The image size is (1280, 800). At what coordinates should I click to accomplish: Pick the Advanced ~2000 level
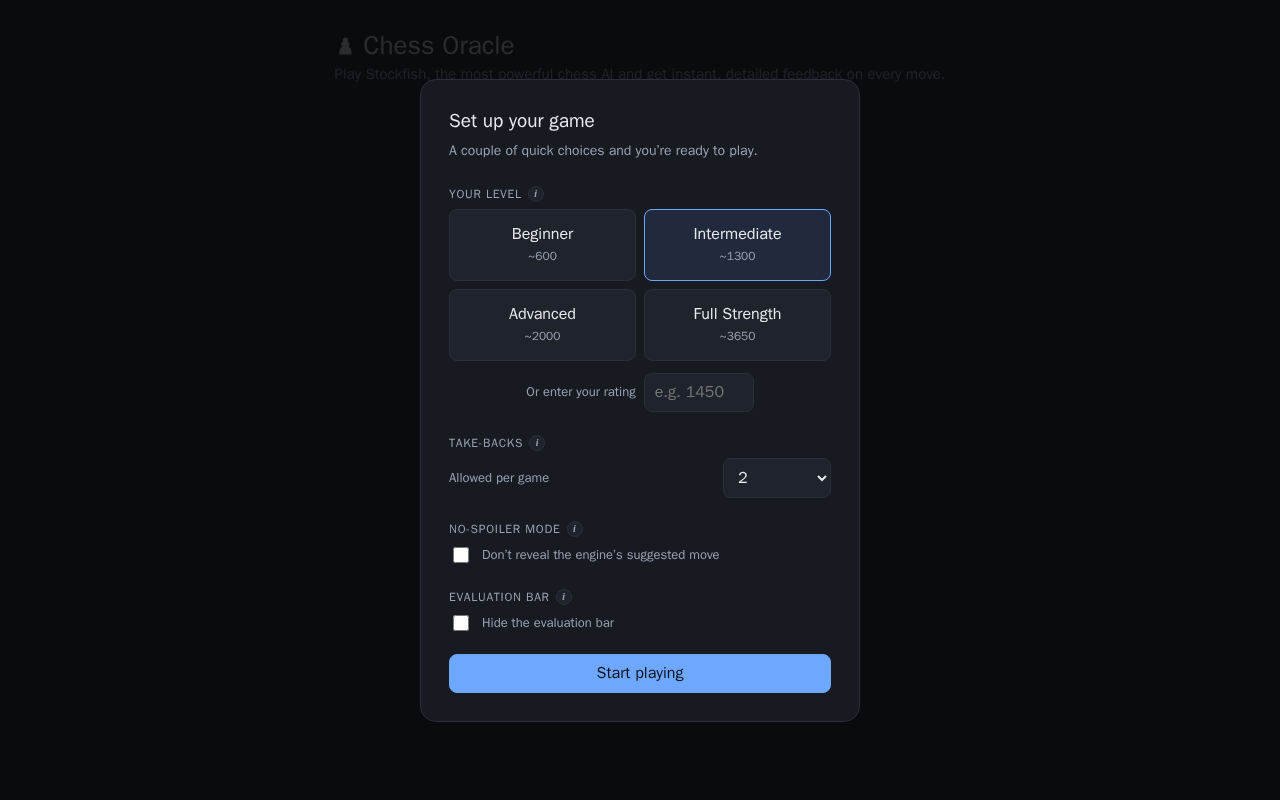coord(542,325)
